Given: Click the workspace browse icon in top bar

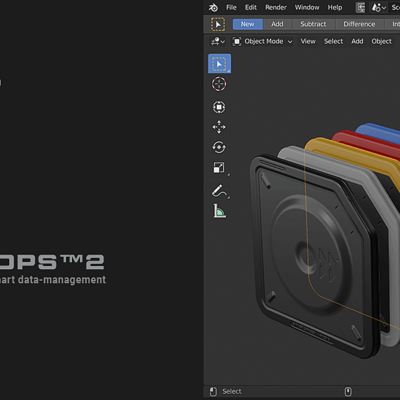Looking at the screenshot, I should (x=360, y=7).
